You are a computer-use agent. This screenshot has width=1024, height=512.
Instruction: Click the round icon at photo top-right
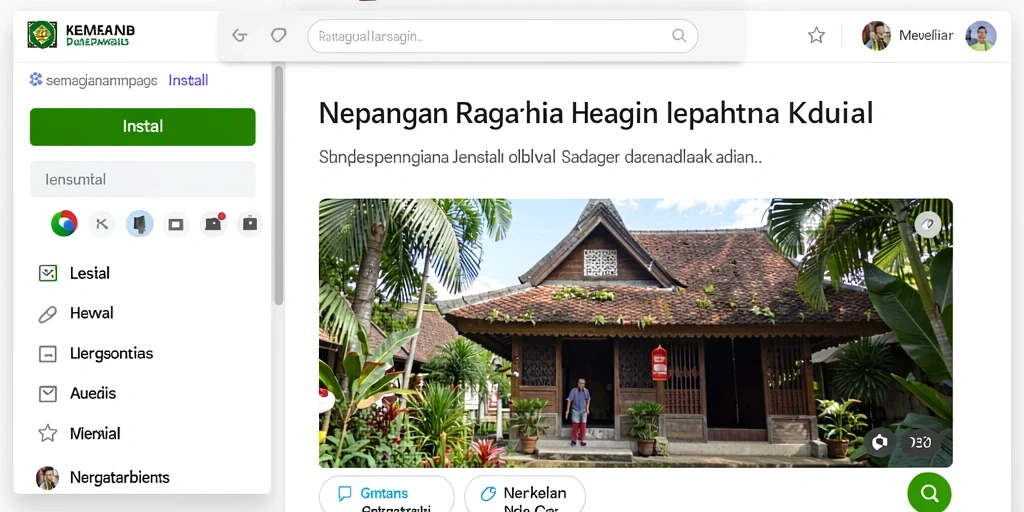click(x=927, y=225)
